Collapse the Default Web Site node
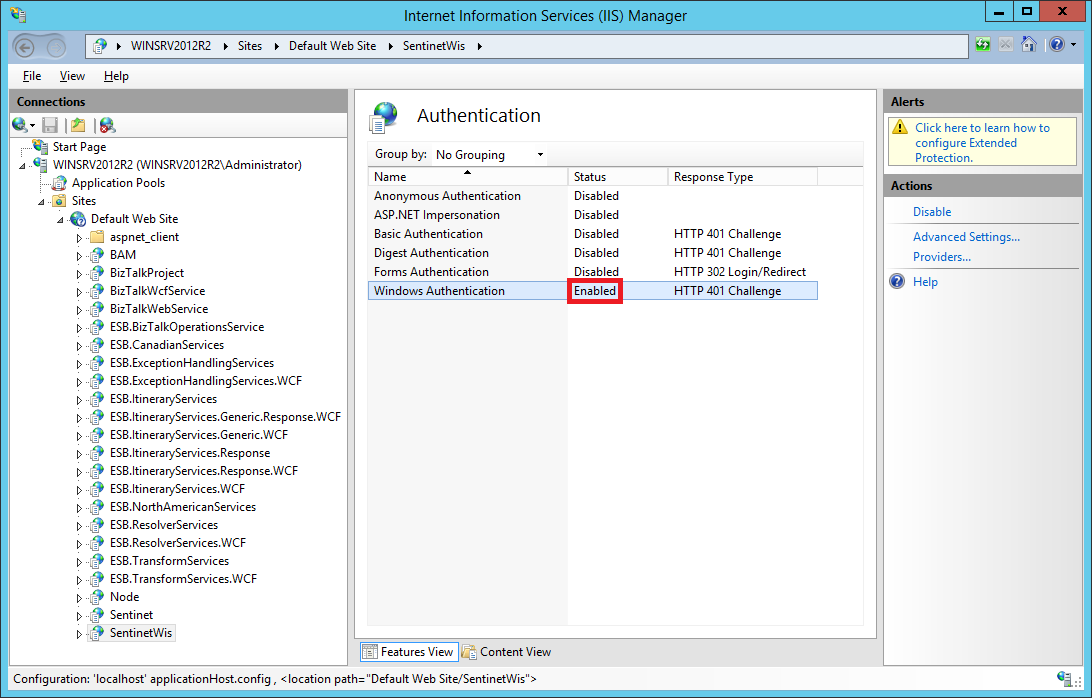 pyautogui.click(x=61, y=220)
